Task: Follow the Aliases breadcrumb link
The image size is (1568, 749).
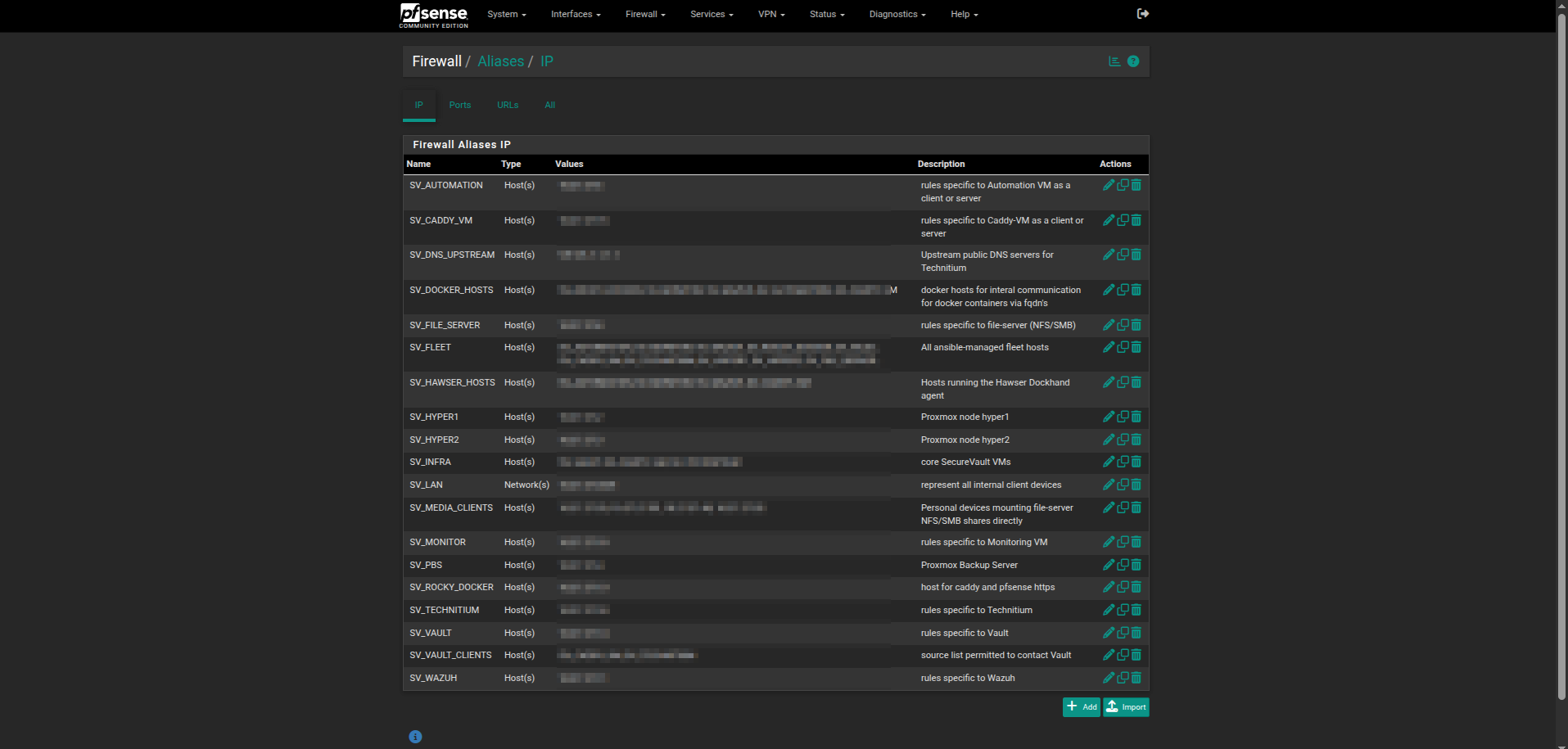Action: coord(500,61)
